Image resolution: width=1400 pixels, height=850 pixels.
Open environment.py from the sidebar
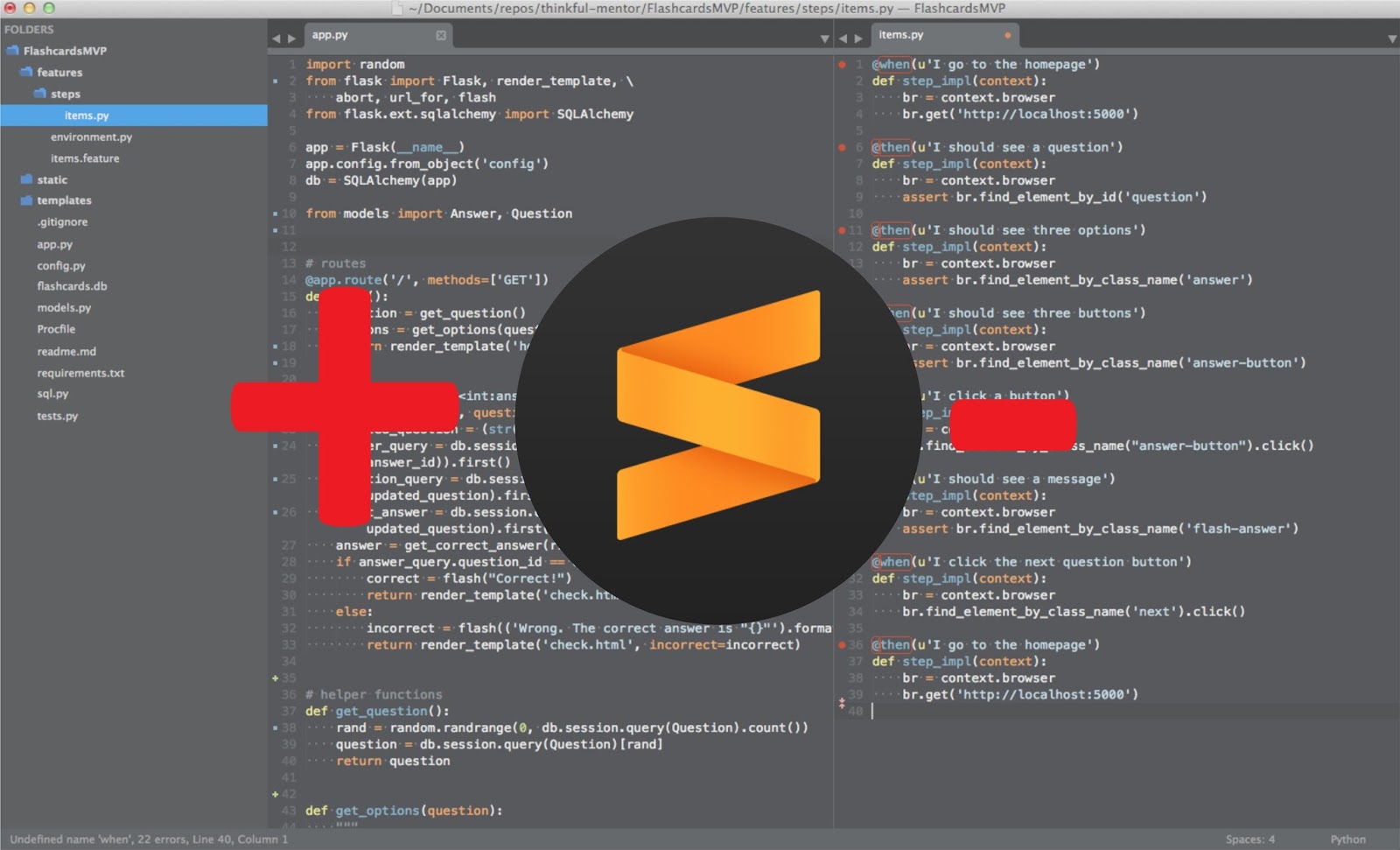[91, 137]
